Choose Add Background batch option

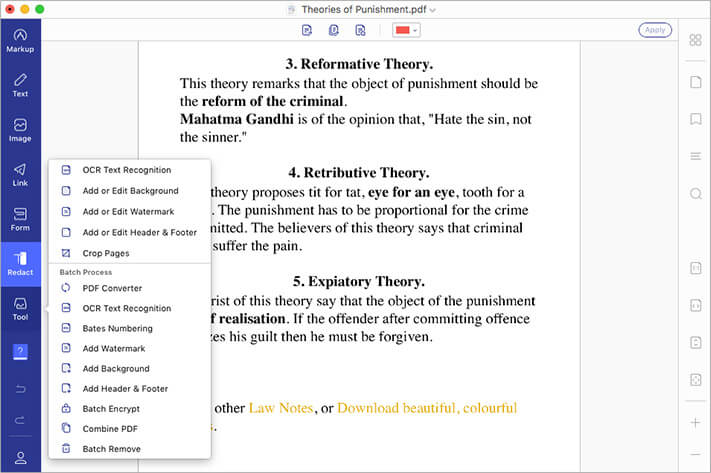click(130, 369)
